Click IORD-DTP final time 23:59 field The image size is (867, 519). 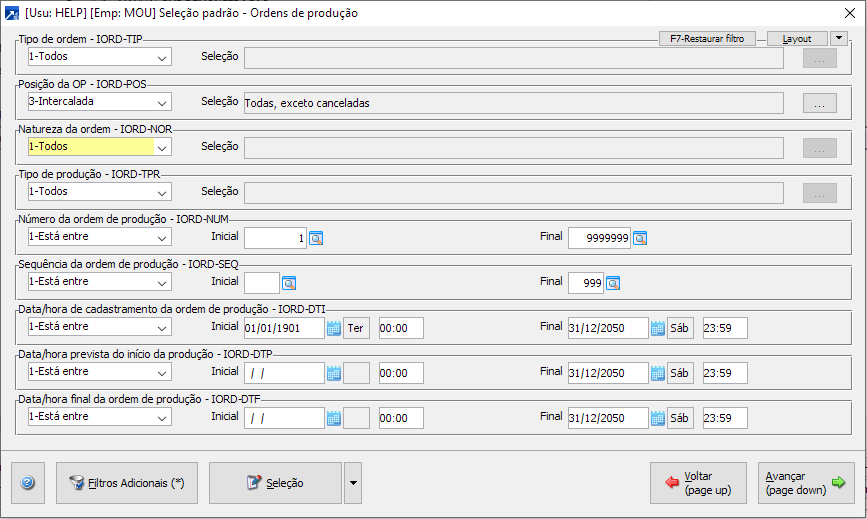(x=725, y=373)
